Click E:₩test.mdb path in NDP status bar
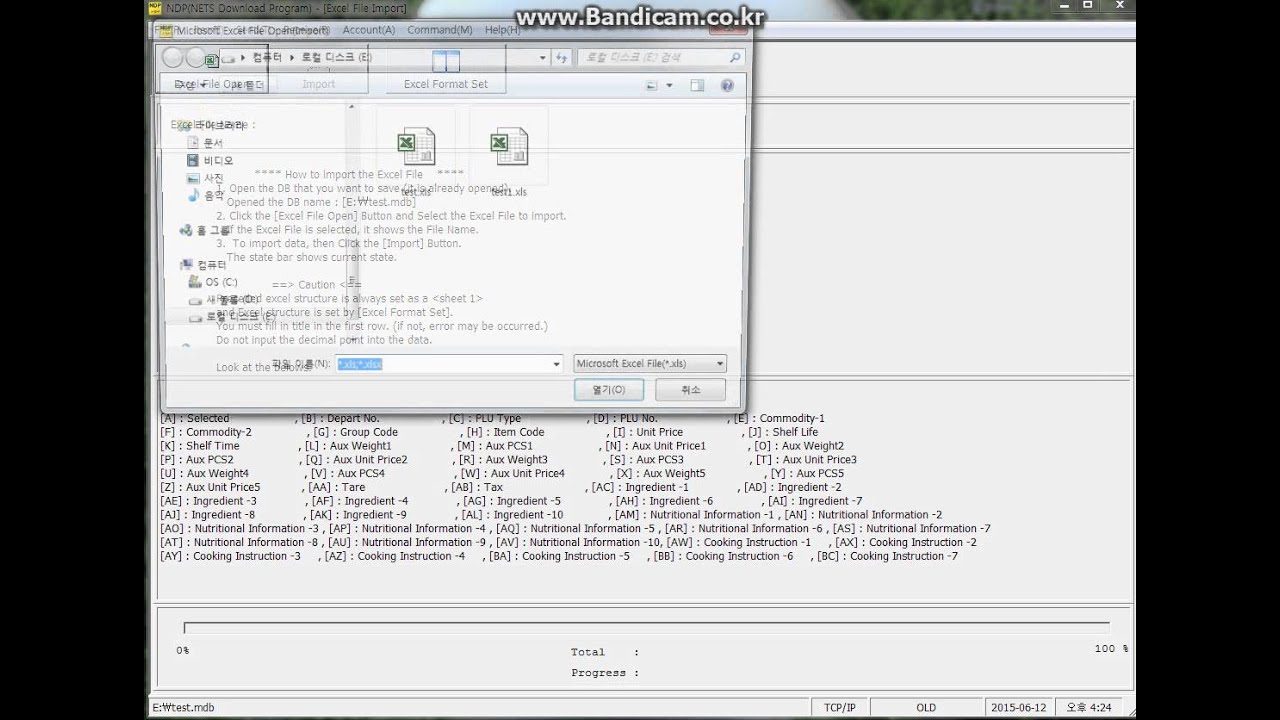 [x=183, y=707]
